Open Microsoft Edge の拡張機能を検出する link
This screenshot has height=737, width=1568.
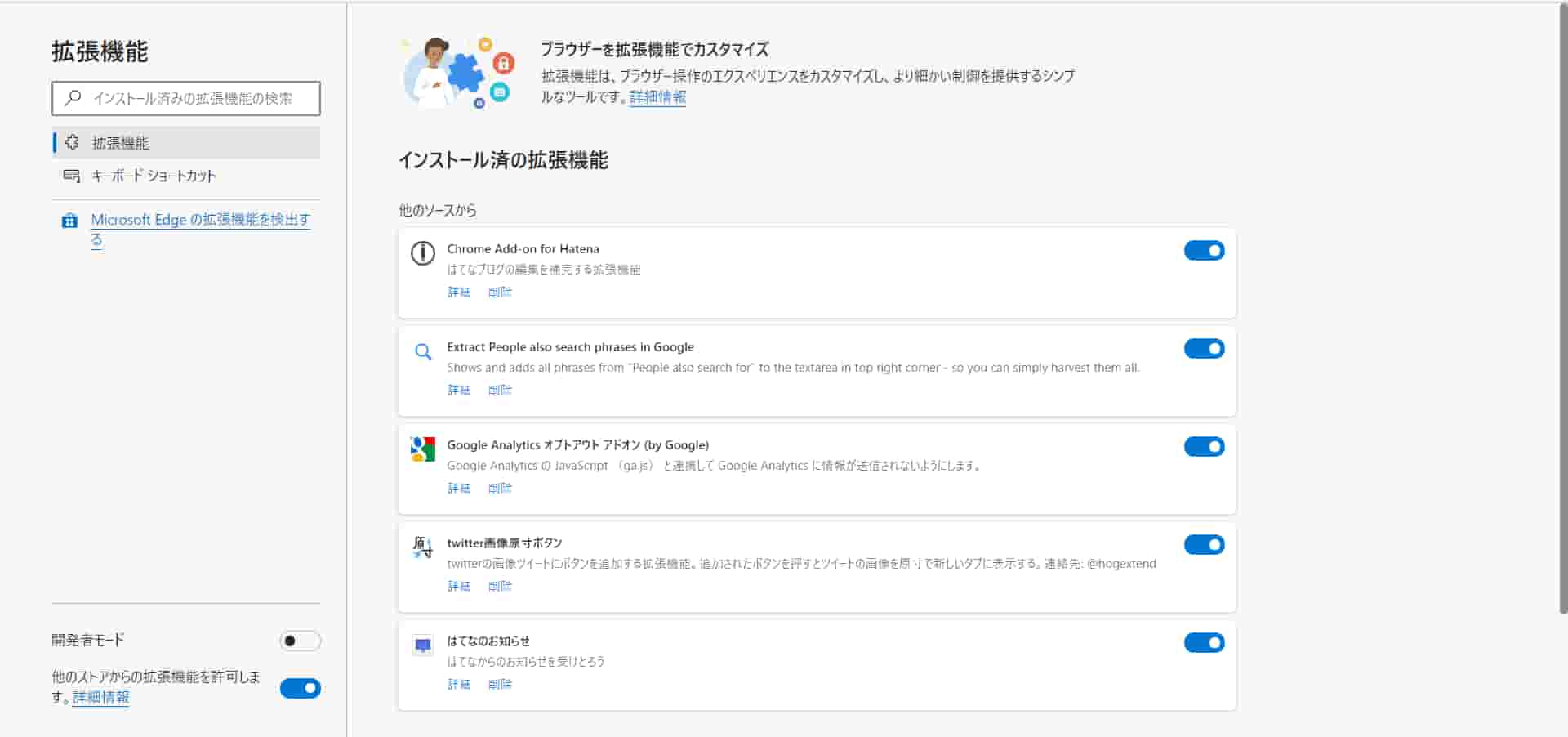200,229
